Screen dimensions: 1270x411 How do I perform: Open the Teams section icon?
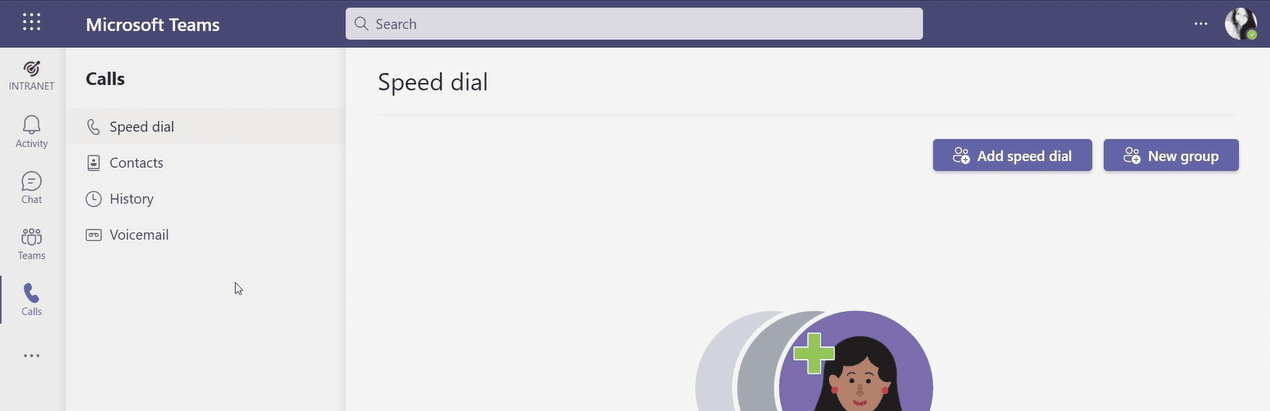(x=32, y=243)
